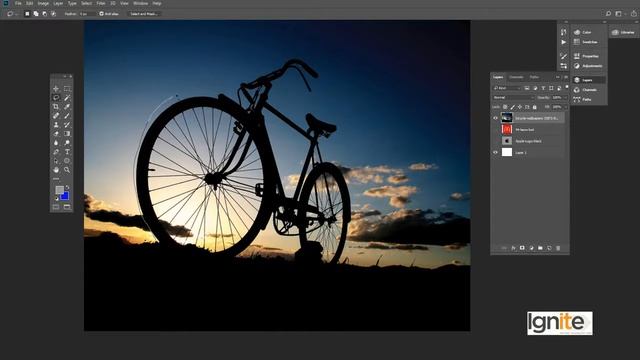
Task: Delete the selected layer
Action: [x=558, y=248]
